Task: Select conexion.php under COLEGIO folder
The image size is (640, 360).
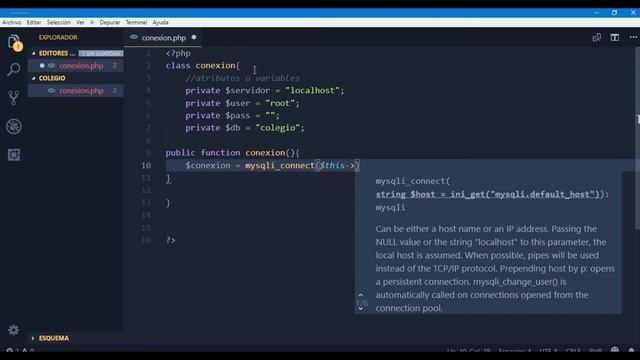Action: pos(76,91)
